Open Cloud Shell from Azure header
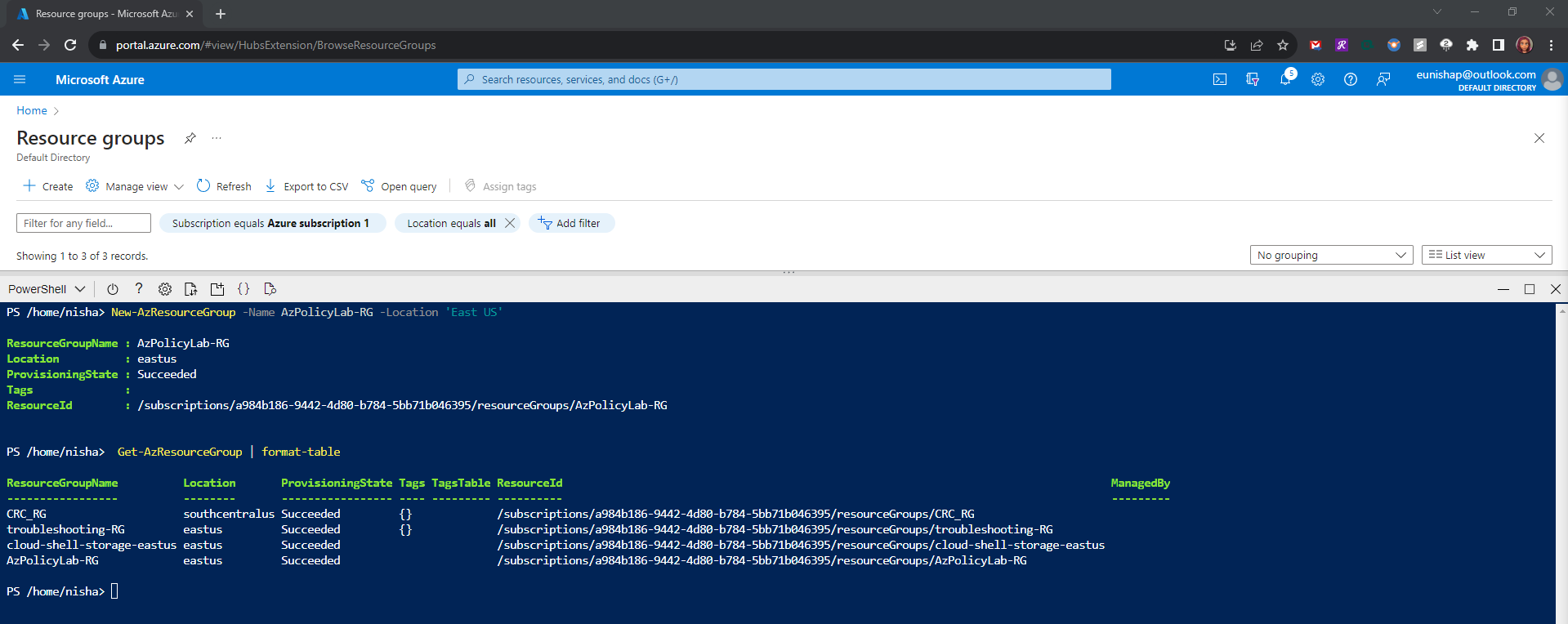The image size is (1568, 624). tap(1219, 79)
